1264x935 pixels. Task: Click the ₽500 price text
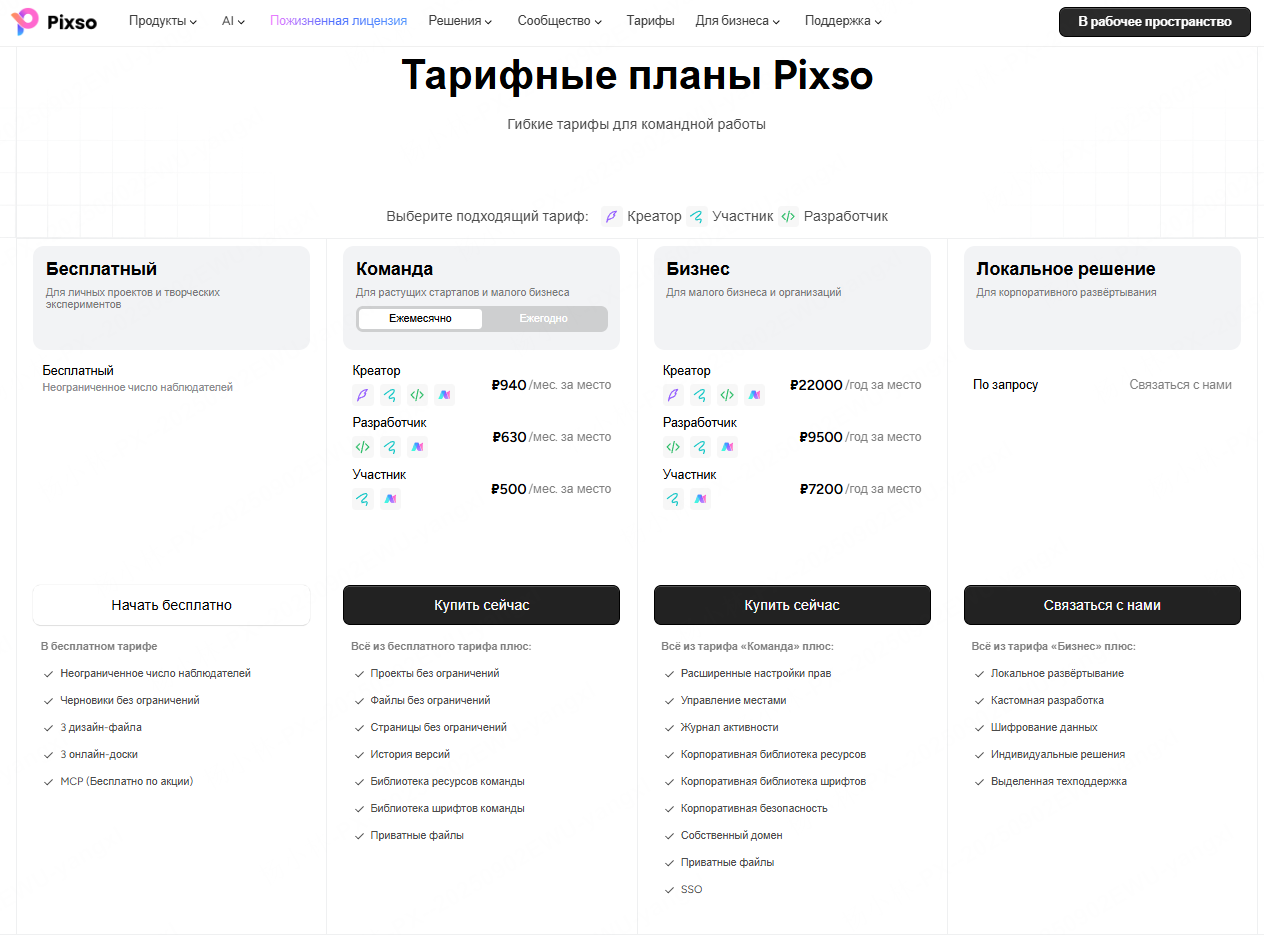tap(508, 489)
